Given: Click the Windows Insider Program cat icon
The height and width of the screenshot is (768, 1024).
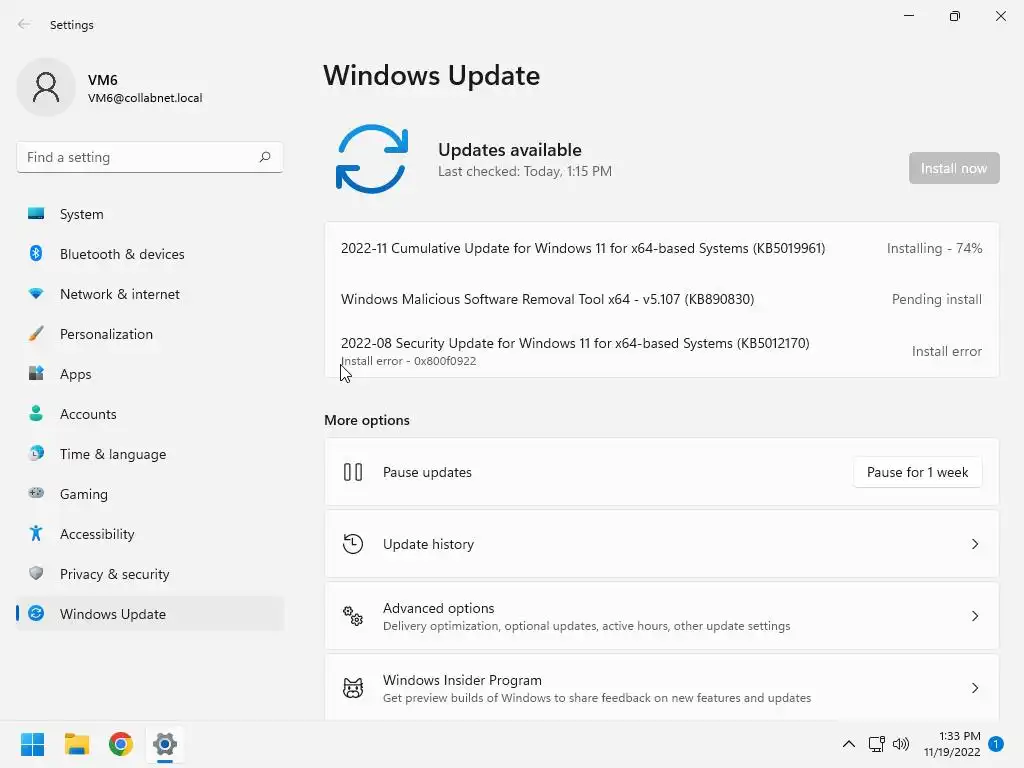Looking at the screenshot, I should tap(353, 688).
